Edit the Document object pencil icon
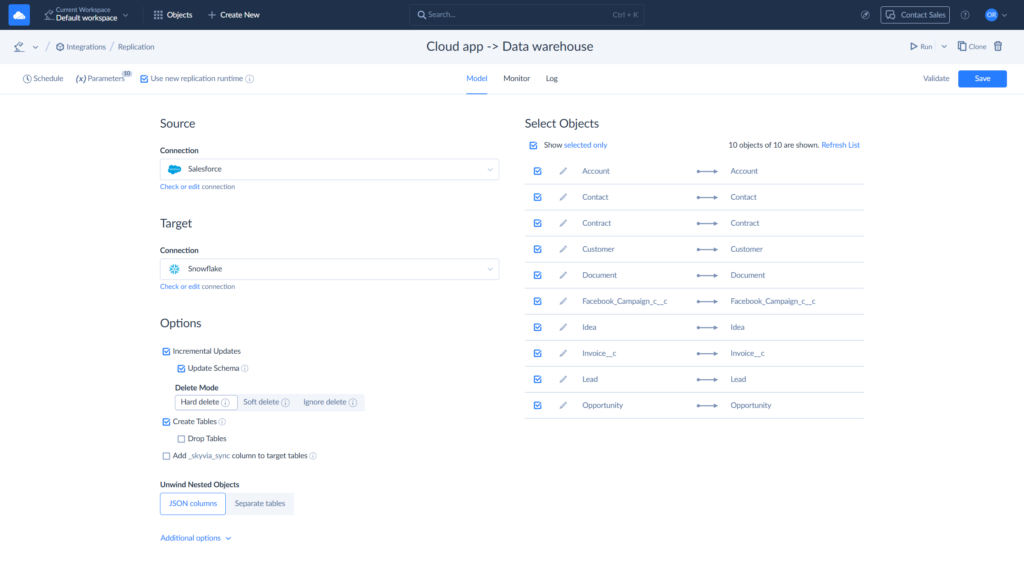Viewport: 1024px width, 576px height. [563, 276]
